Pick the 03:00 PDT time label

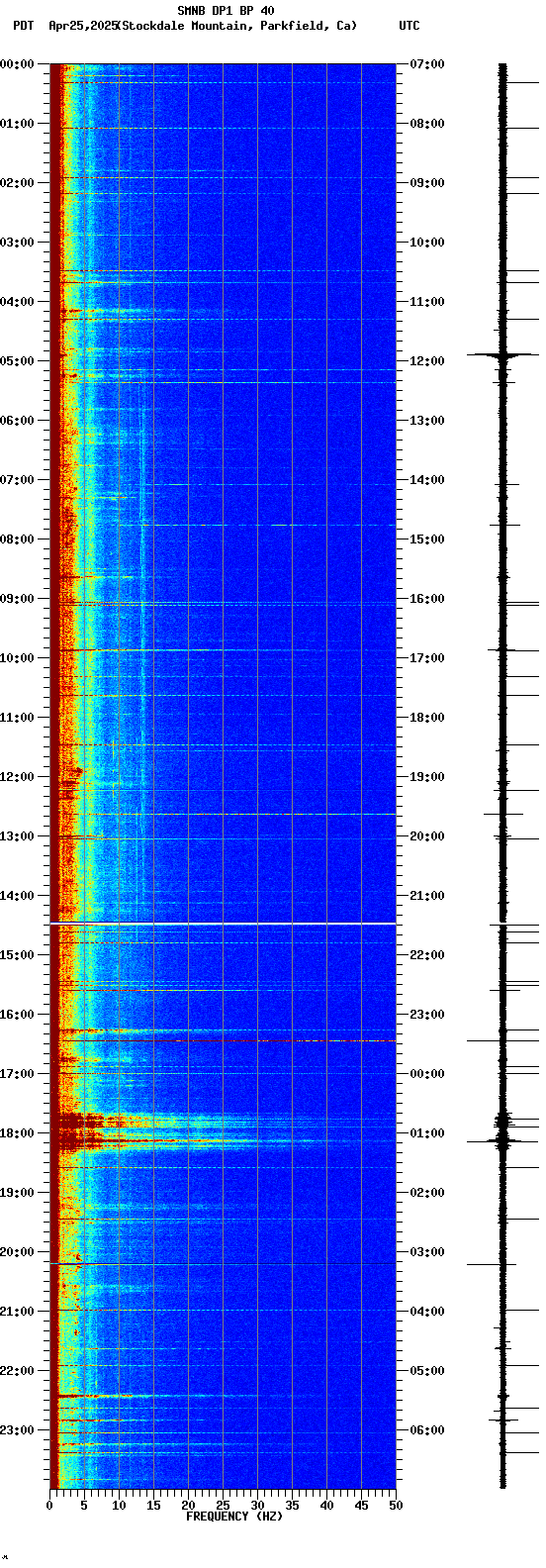point(17,243)
